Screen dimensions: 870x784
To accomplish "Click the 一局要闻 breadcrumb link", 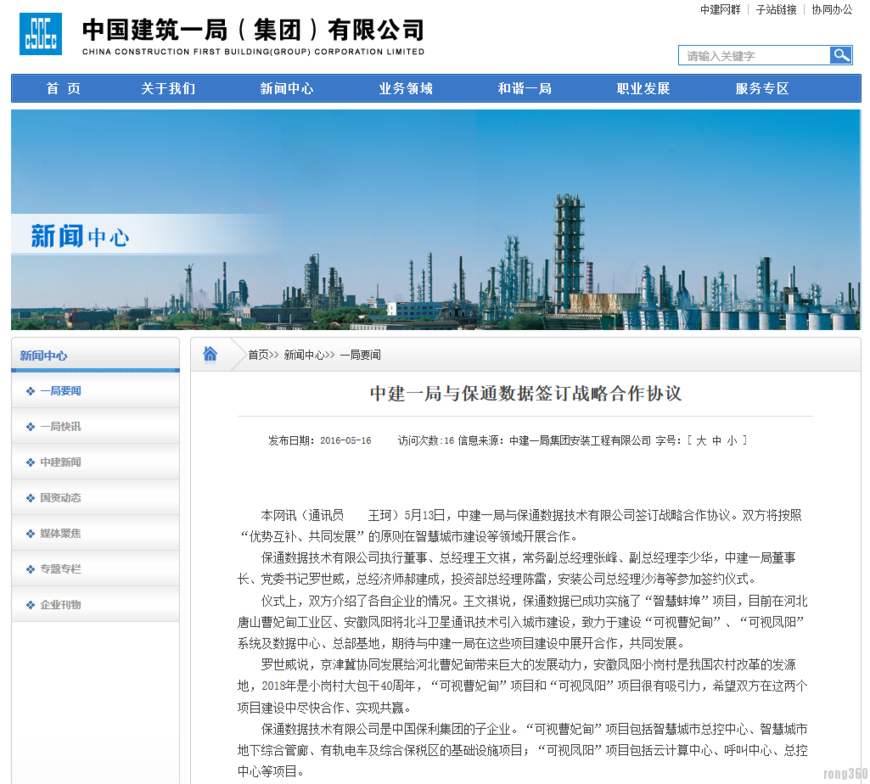I will click(x=361, y=355).
